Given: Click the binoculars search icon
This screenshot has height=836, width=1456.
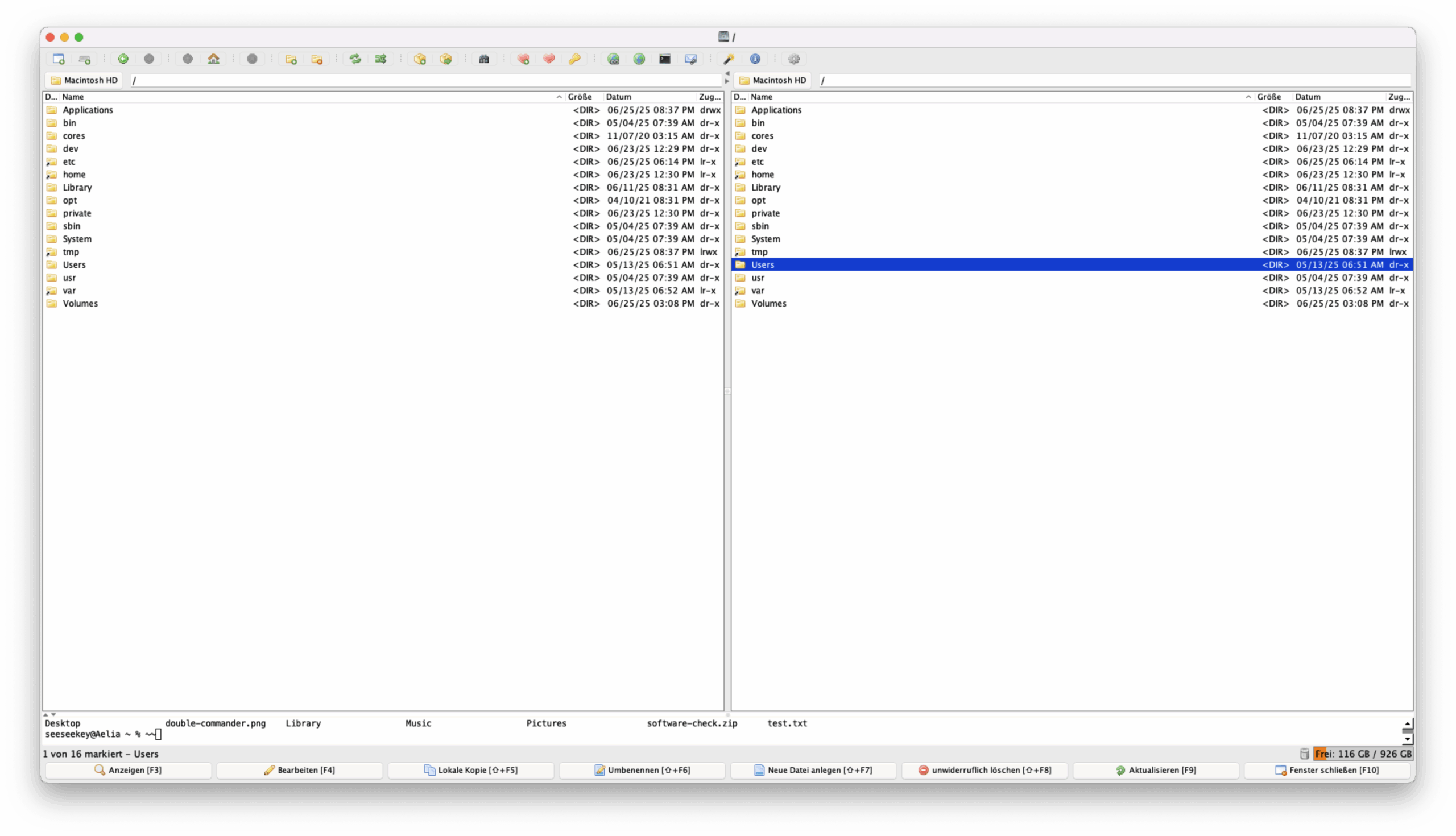Looking at the screenshot, I should click(484, 59).
